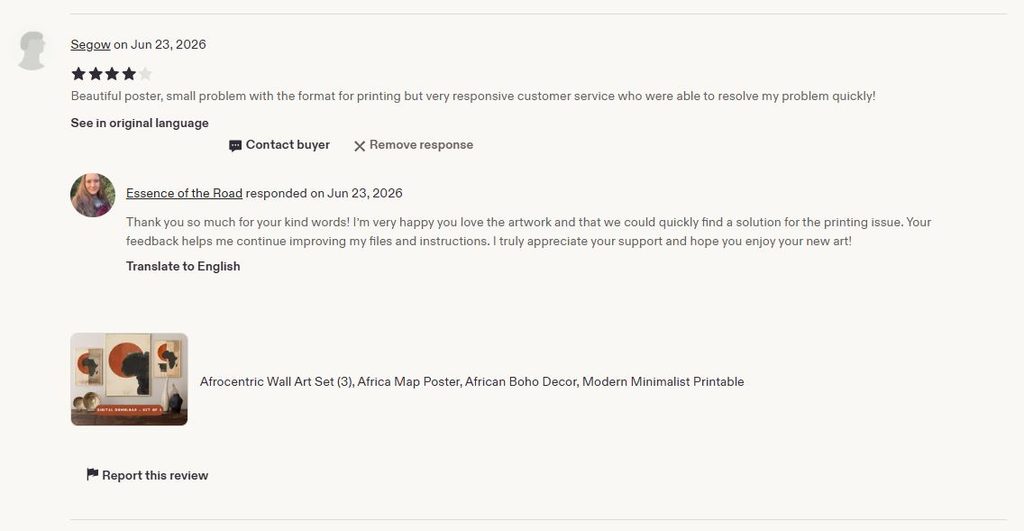Click the speech bubble Contact buyer icon
Viewport: 1024px width, 531px height.
235,146
